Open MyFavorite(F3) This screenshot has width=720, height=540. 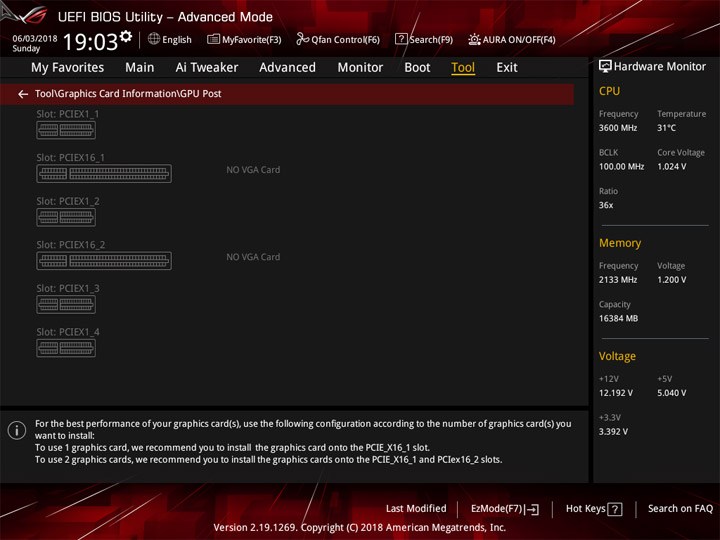click(244, 39)
